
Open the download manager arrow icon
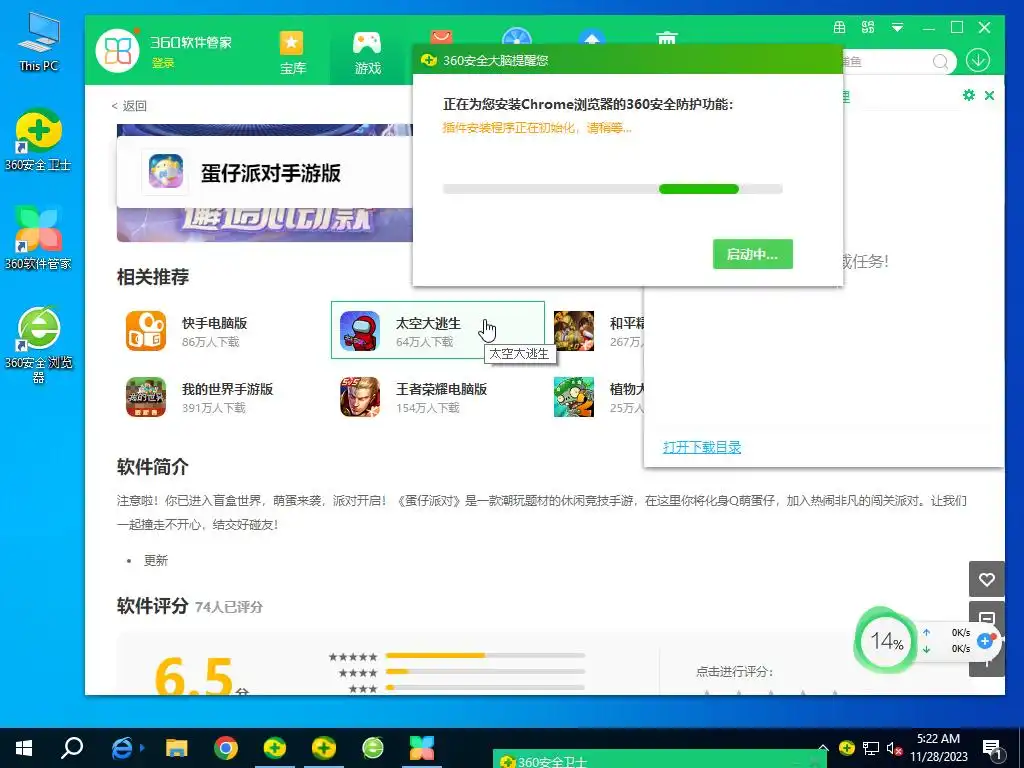(x=978, y=61)
